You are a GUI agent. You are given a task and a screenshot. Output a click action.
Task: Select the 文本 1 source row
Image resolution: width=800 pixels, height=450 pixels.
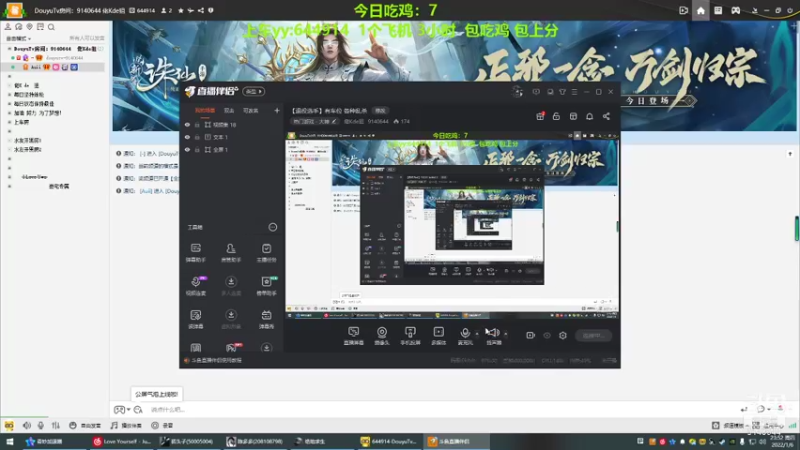[231, 137]
